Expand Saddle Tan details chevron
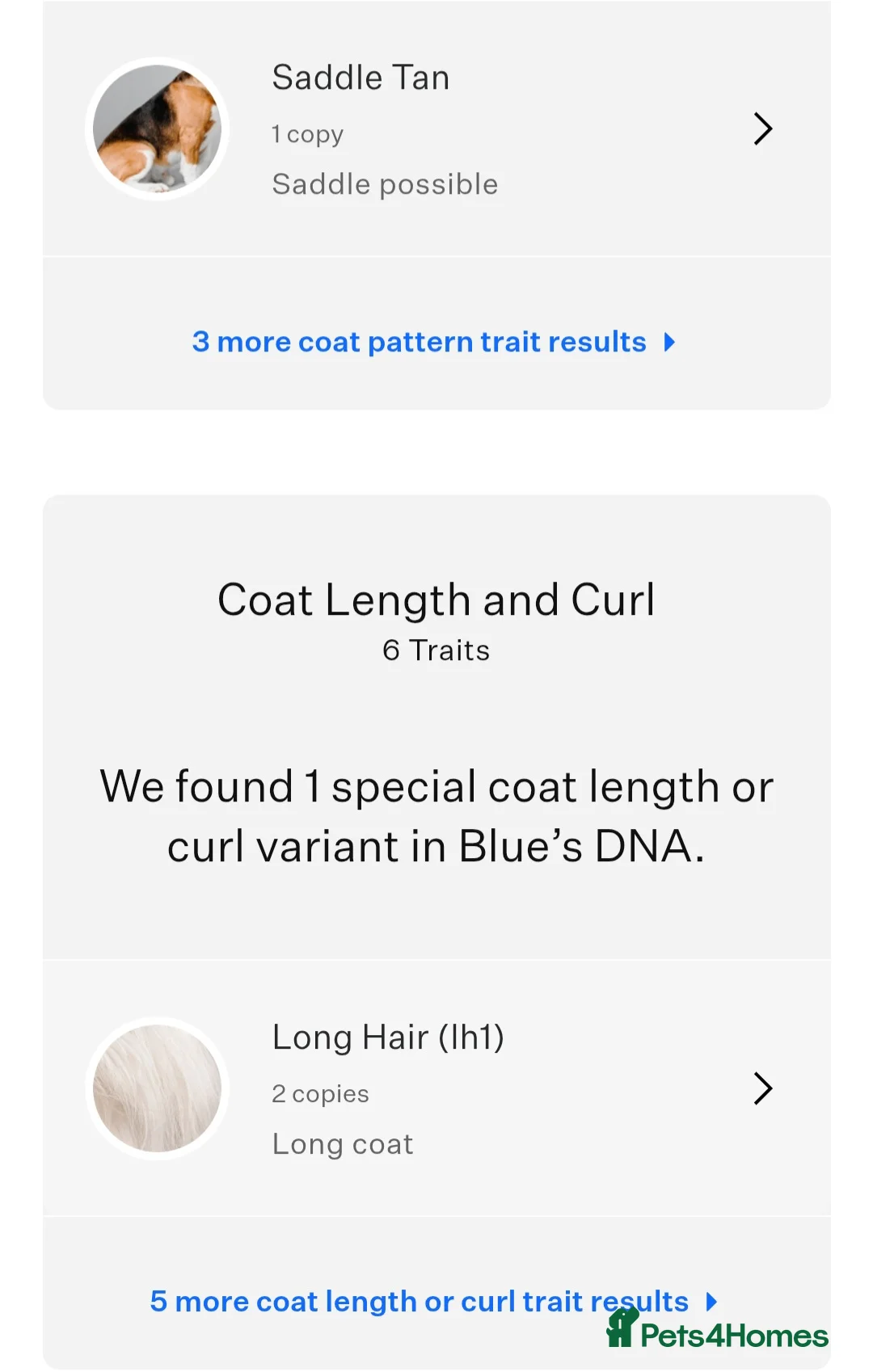The height and width of the screenshot is (1372, 873). [x=762, y=128]
